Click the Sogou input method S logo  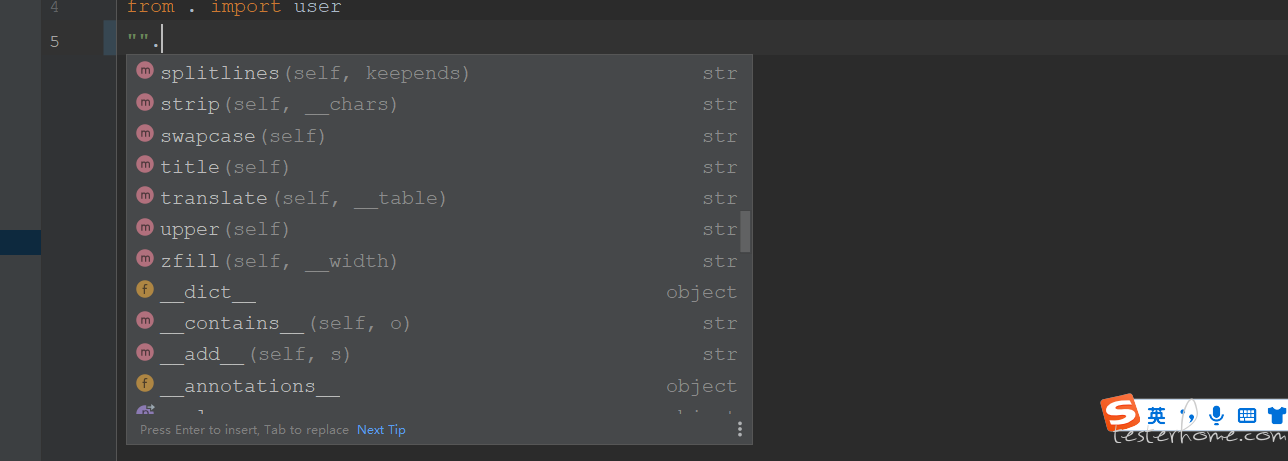tap(1121, 414)
